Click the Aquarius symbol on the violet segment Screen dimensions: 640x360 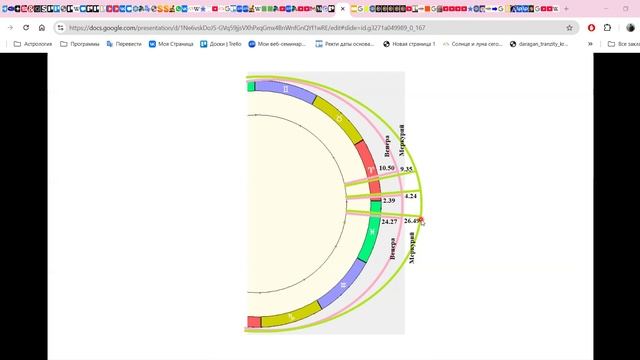(343, 285)
